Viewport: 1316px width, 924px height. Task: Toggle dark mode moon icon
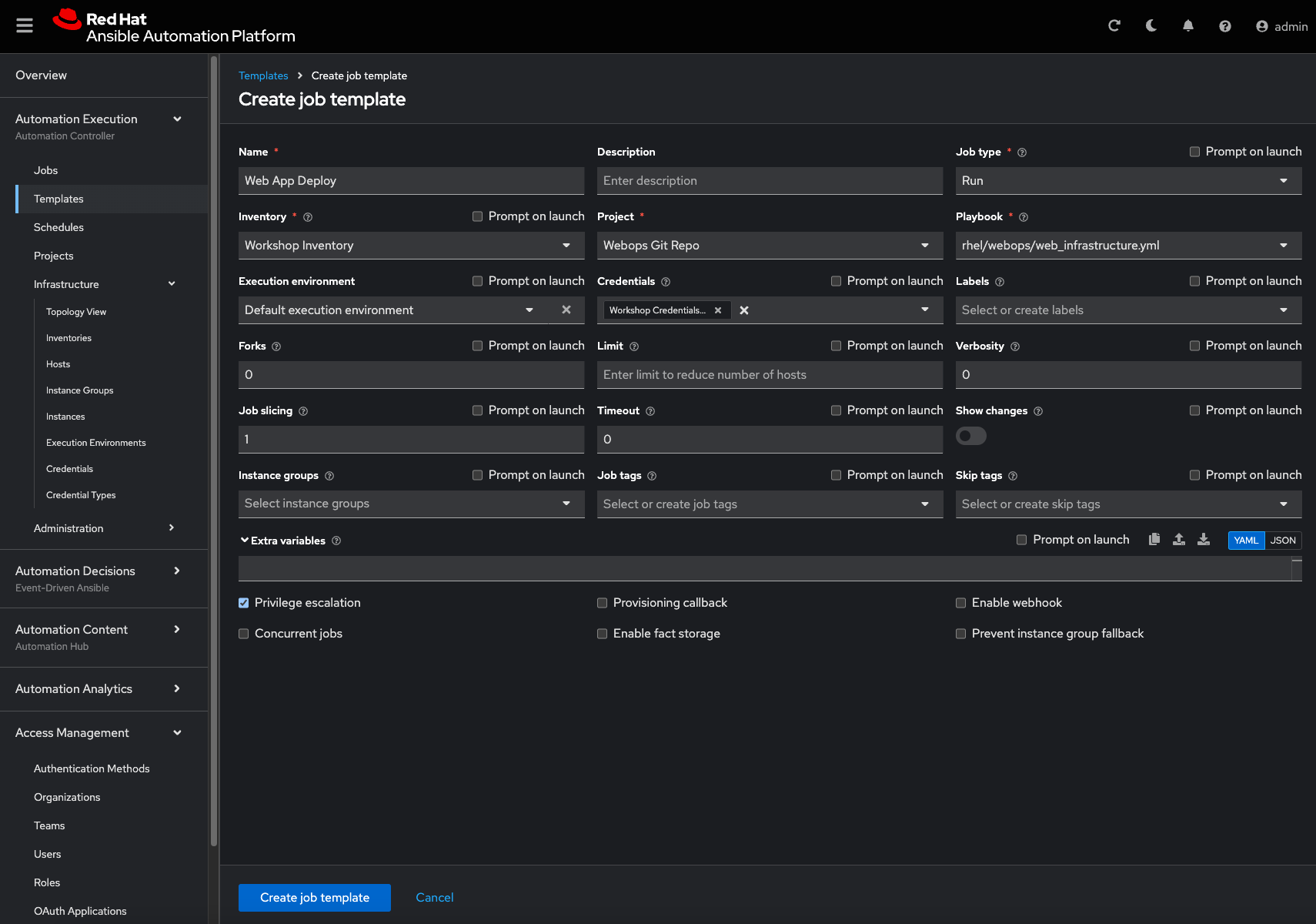pyautogui.click(x=1151, y=26)
